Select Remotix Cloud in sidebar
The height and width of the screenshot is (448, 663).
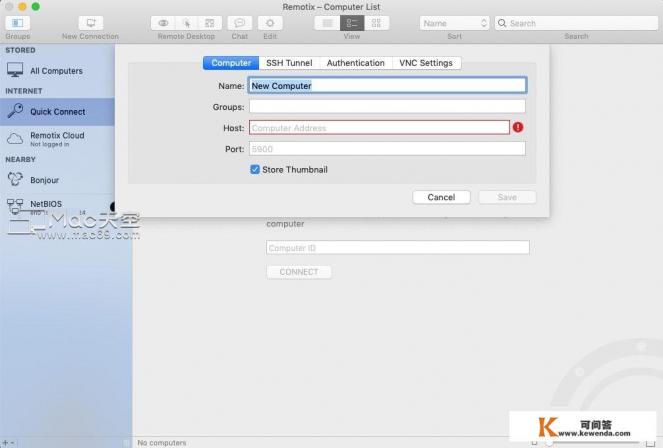pos(57,139)
